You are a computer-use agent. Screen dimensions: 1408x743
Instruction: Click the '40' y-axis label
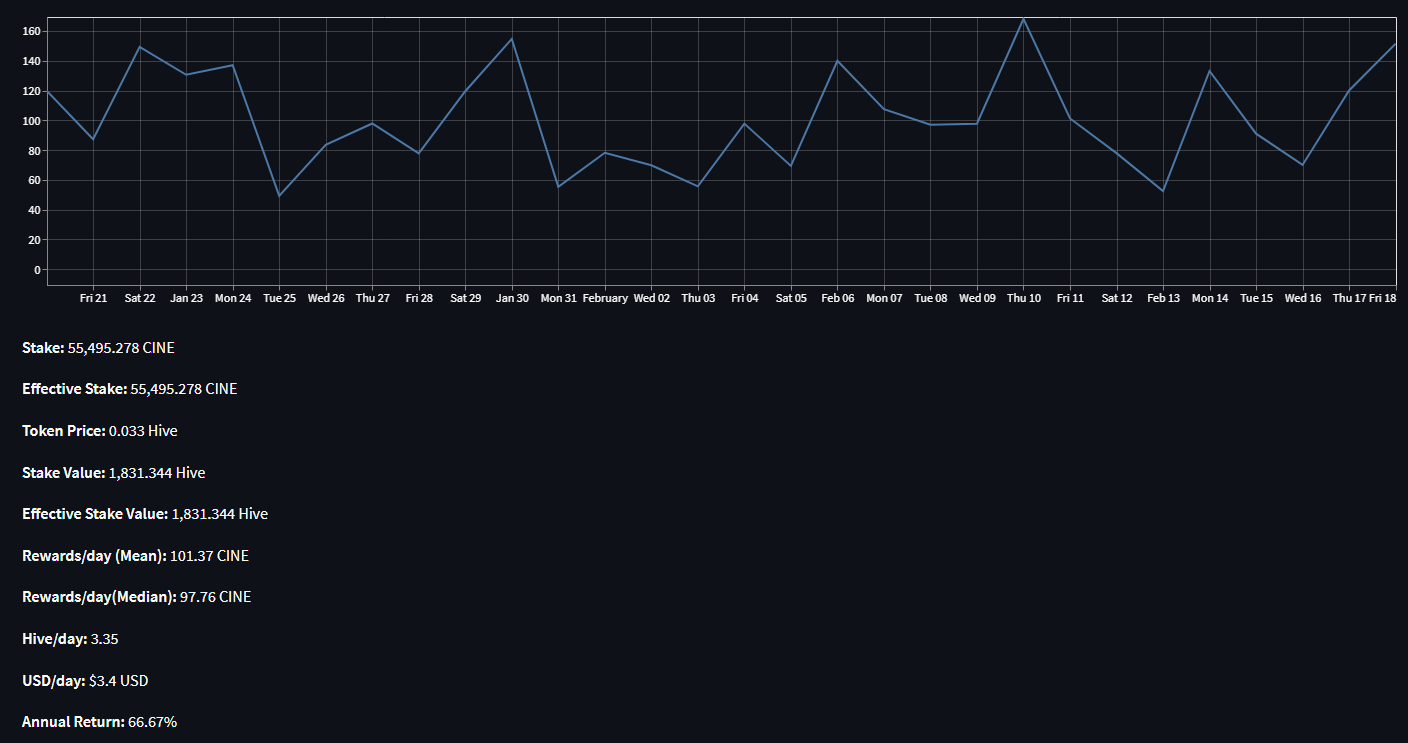click(34, 210)
